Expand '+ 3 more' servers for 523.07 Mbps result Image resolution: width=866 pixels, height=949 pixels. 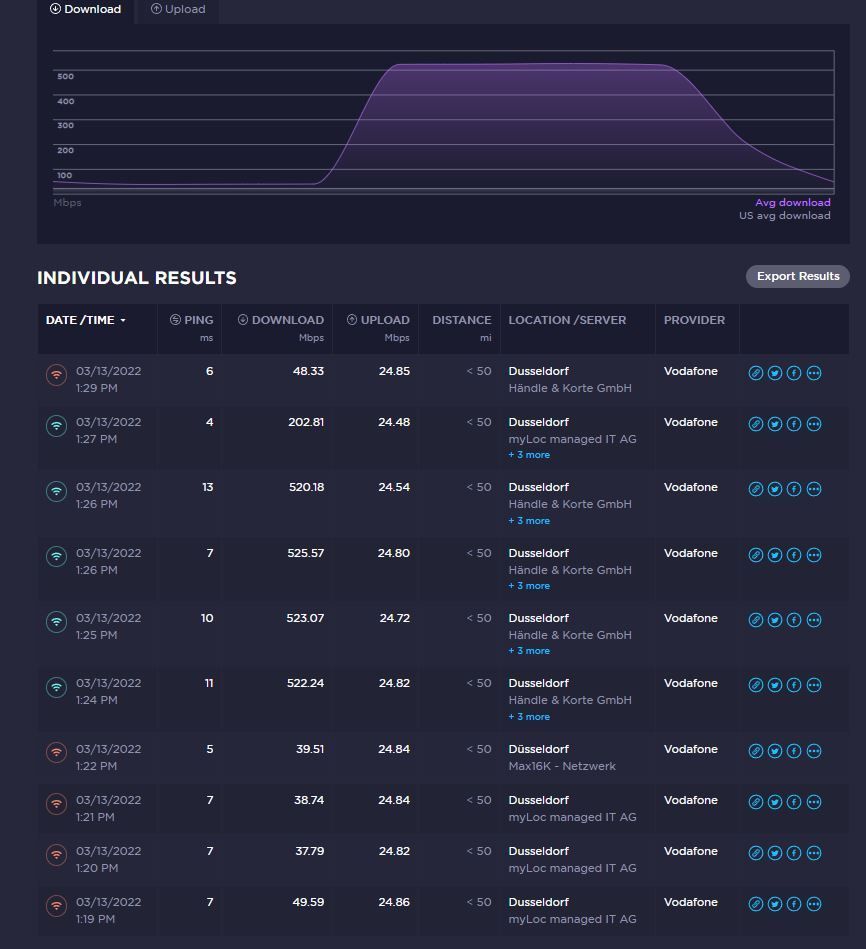pos(529,651)
